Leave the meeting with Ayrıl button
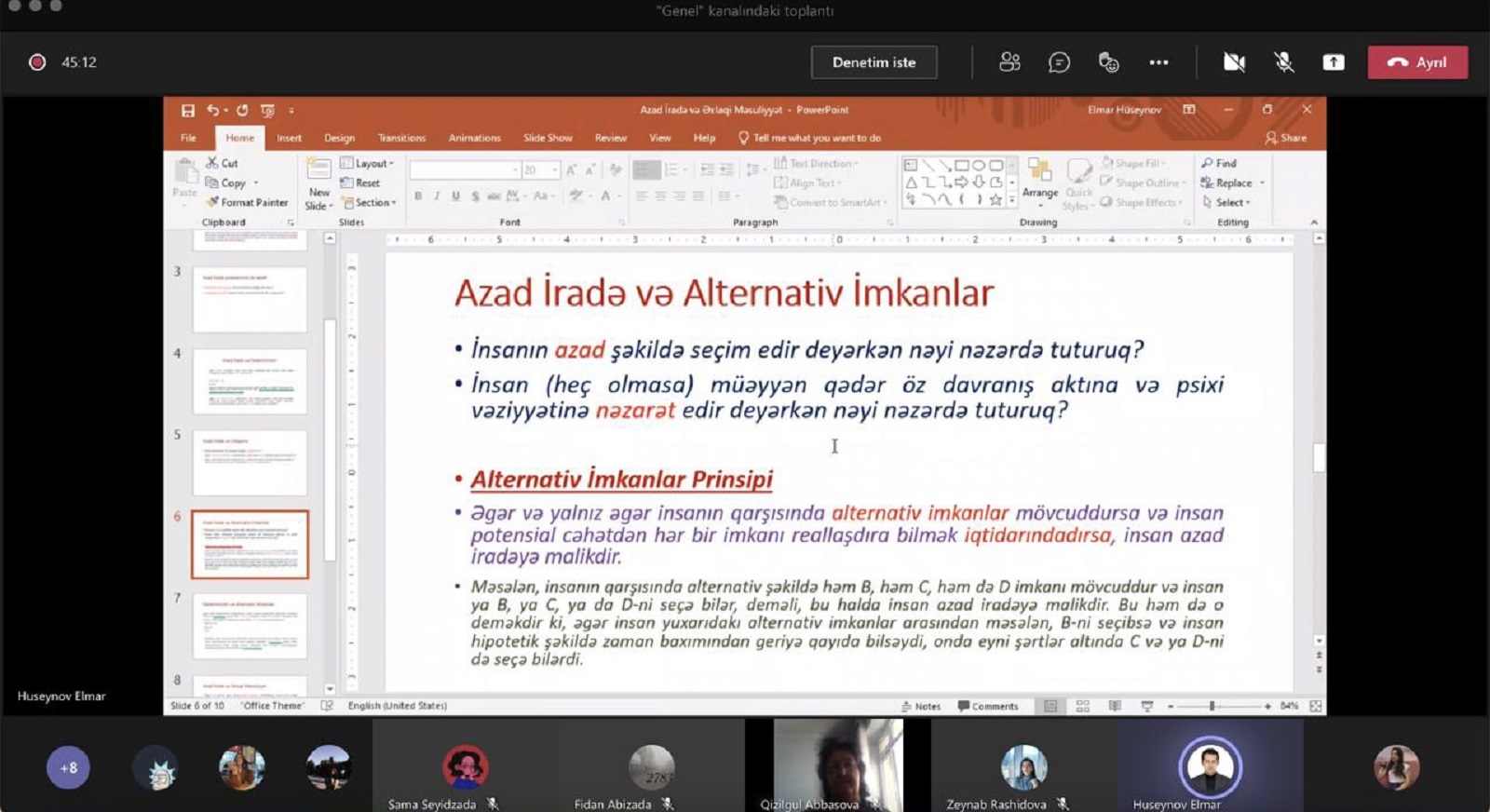 pyautogui.click(x=1417, y=62)
